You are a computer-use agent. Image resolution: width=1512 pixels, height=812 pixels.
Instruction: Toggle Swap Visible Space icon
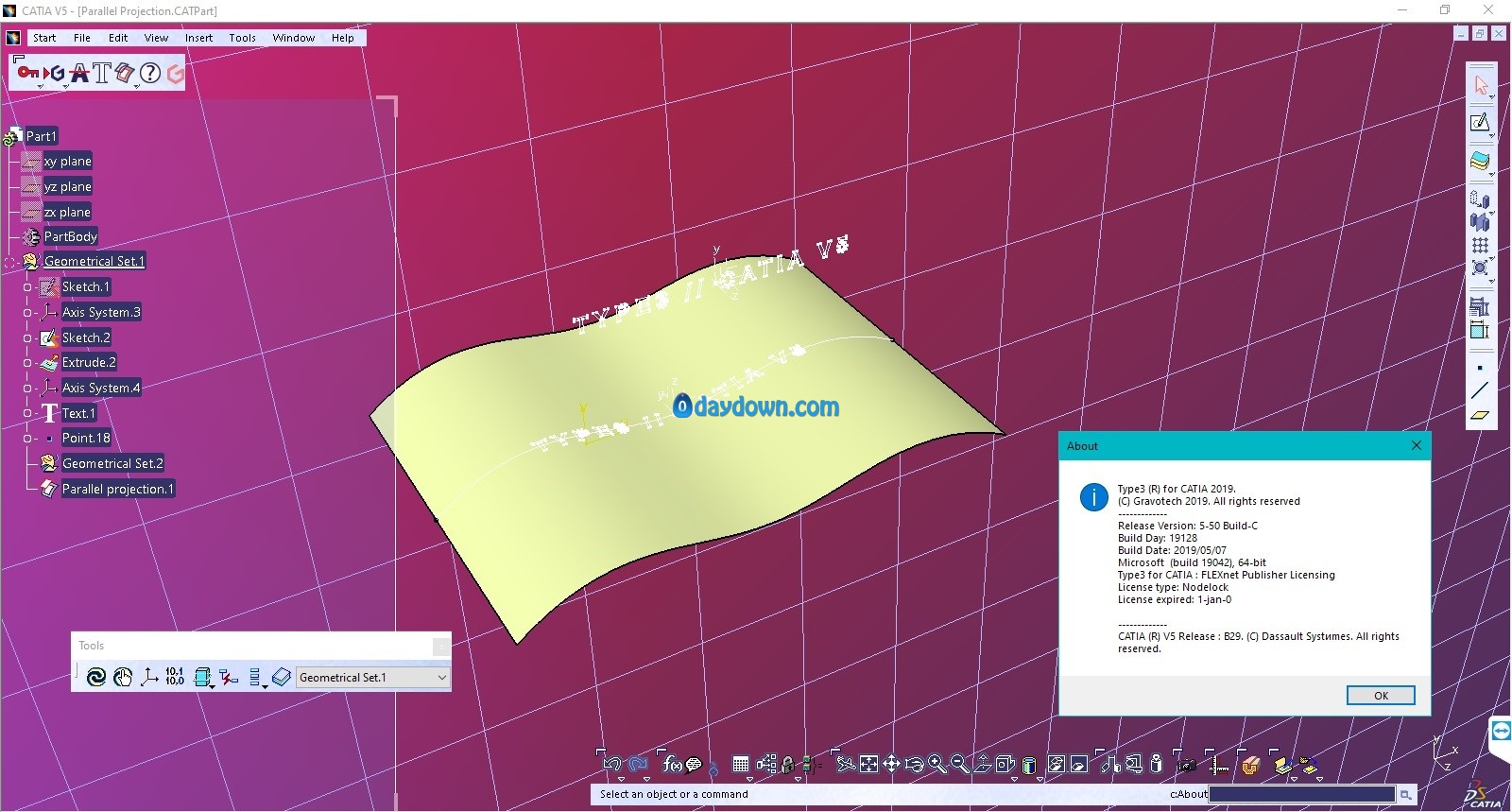pyautogui.click(x=1078, y=764)
